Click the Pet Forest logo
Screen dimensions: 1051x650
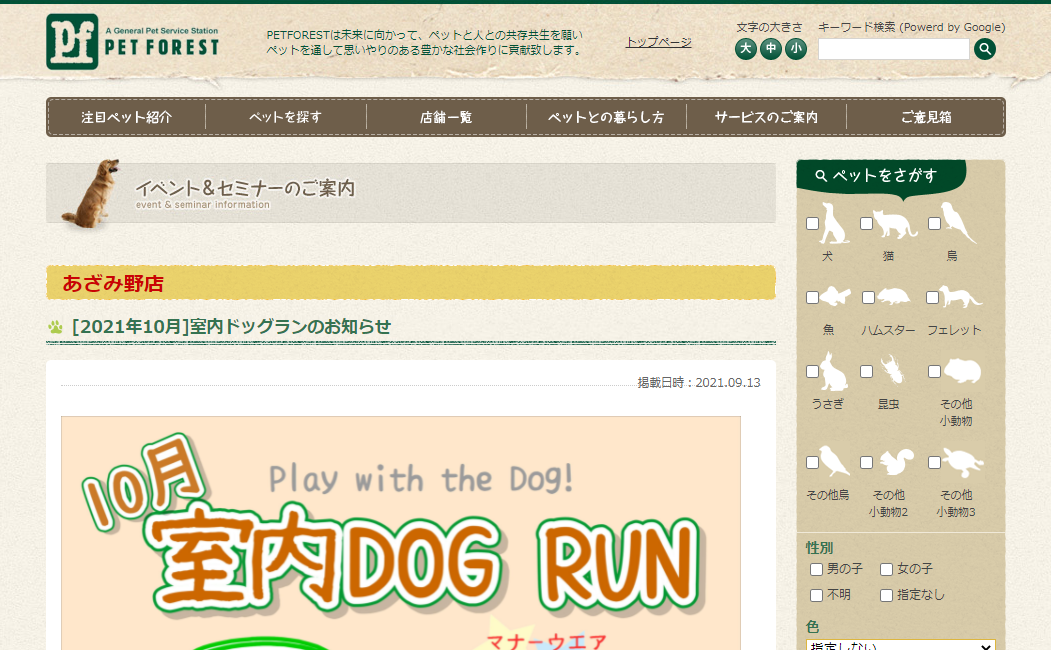pos(133,42)
